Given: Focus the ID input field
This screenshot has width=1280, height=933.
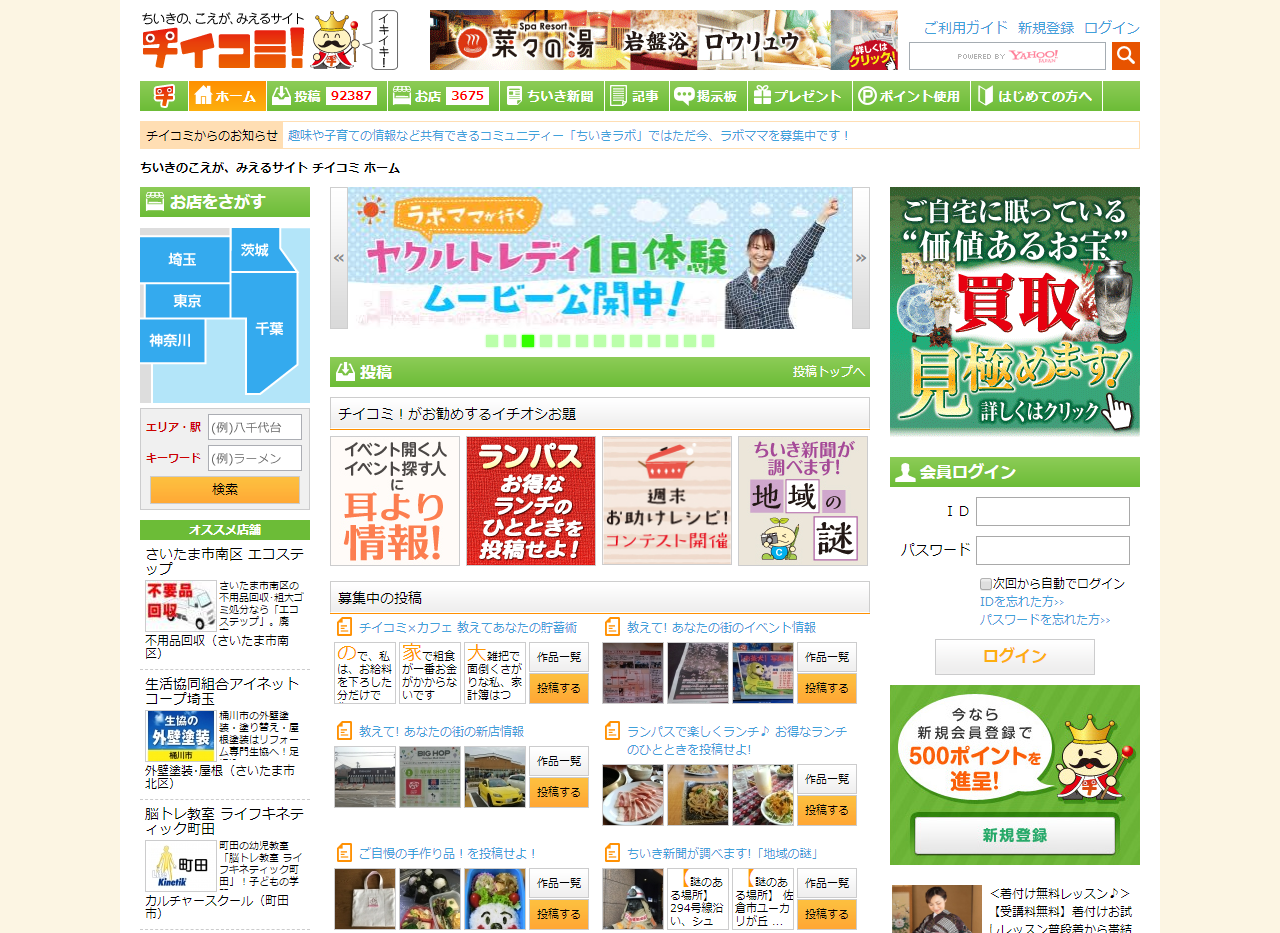Looking at the screenshot, I should [x=1052, y=512].
